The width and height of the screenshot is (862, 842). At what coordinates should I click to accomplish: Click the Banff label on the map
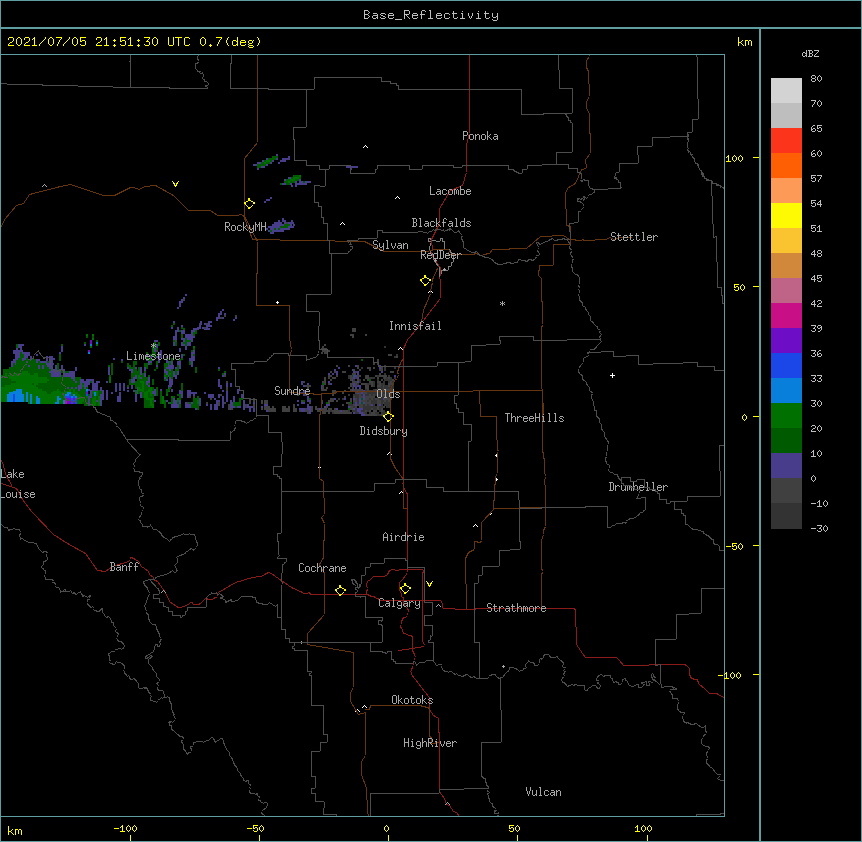coord(124,567)
